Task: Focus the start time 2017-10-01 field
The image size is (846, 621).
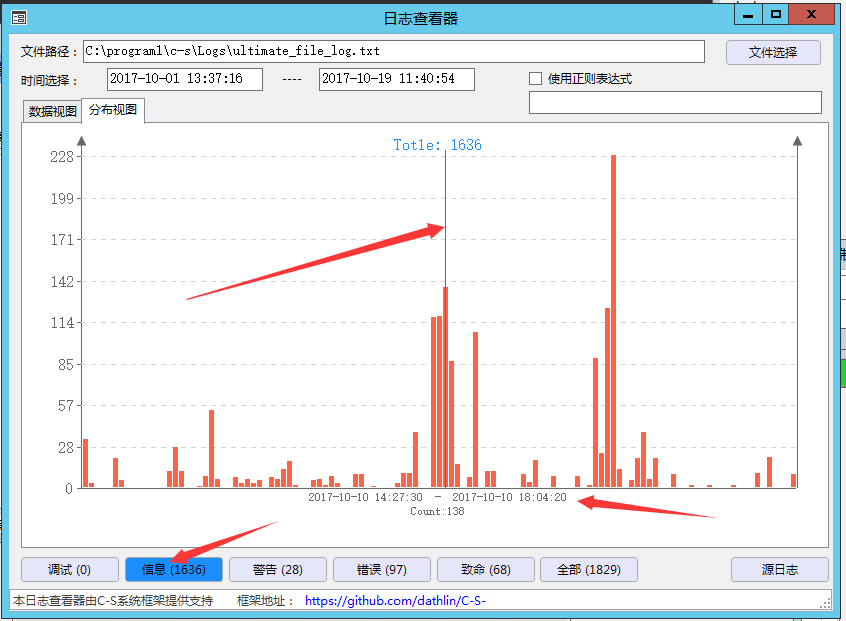Action: click(185, 79)
